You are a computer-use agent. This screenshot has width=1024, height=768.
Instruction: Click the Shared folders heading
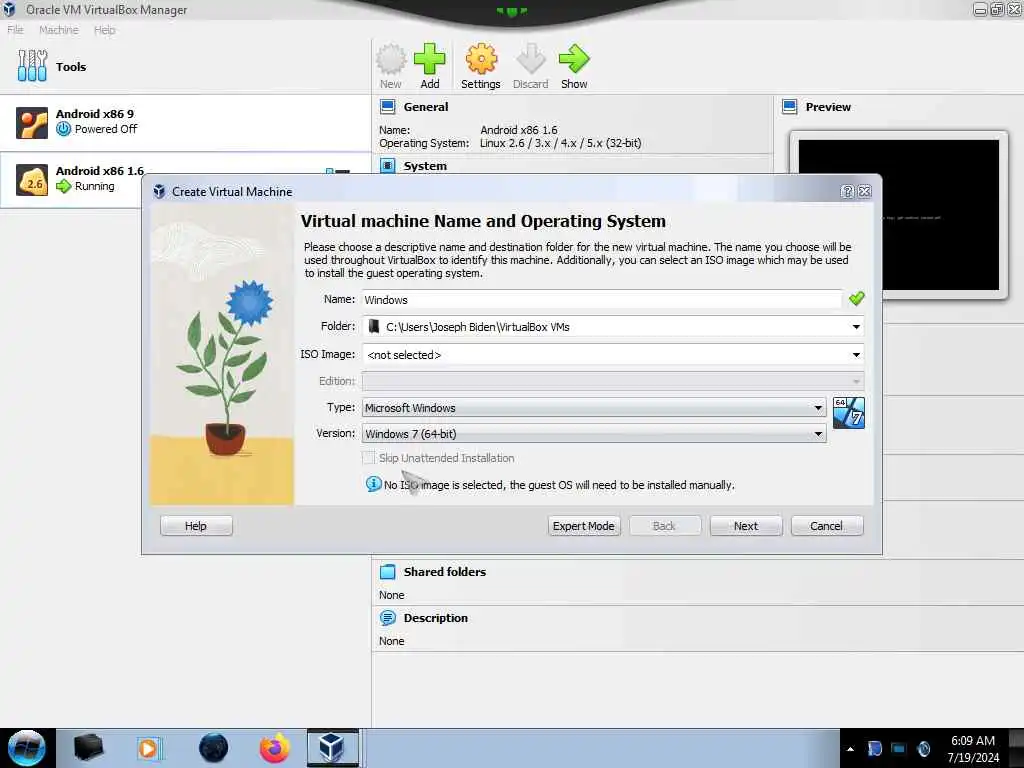445,571
